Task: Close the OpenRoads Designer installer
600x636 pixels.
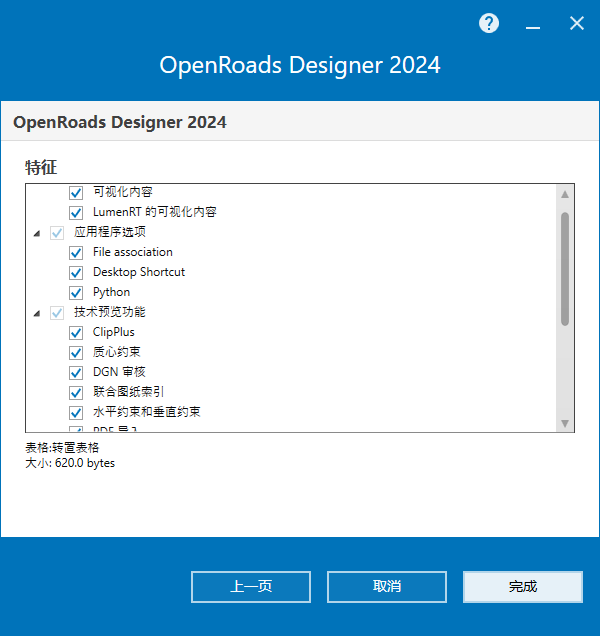Action: point(576,23)
